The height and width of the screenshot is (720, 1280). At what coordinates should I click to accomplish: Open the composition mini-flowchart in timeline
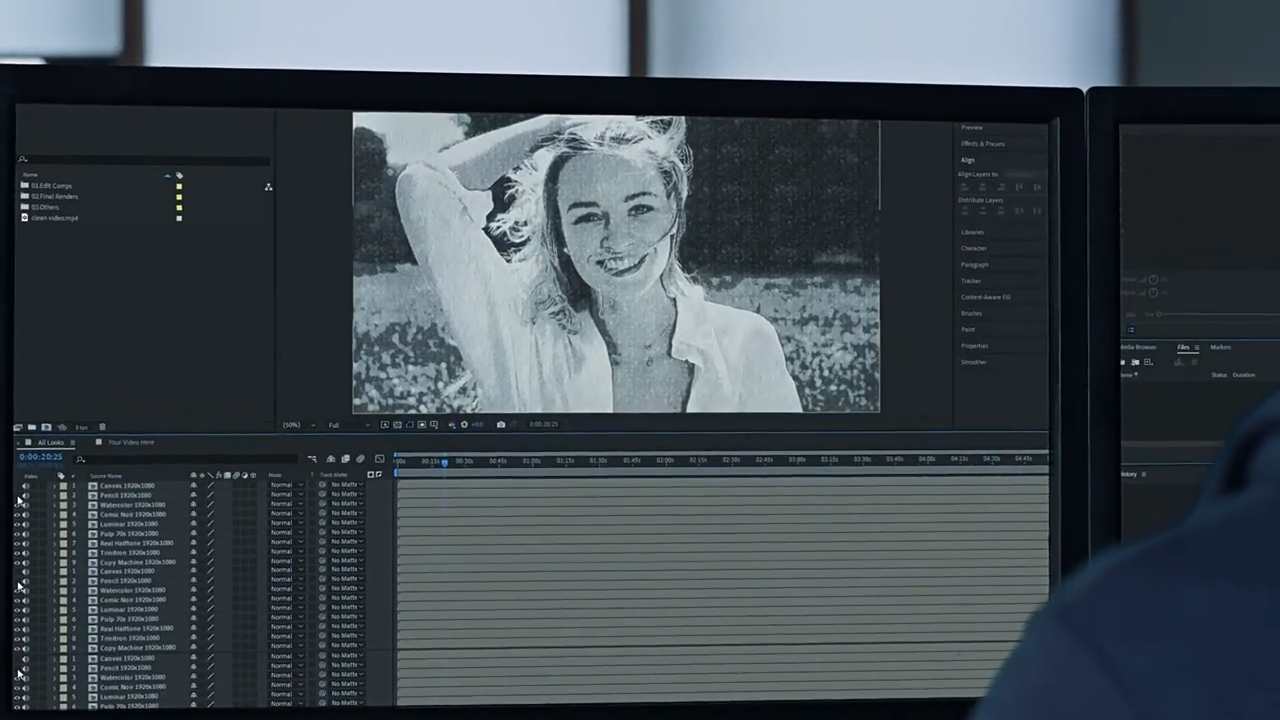point(312,459)
